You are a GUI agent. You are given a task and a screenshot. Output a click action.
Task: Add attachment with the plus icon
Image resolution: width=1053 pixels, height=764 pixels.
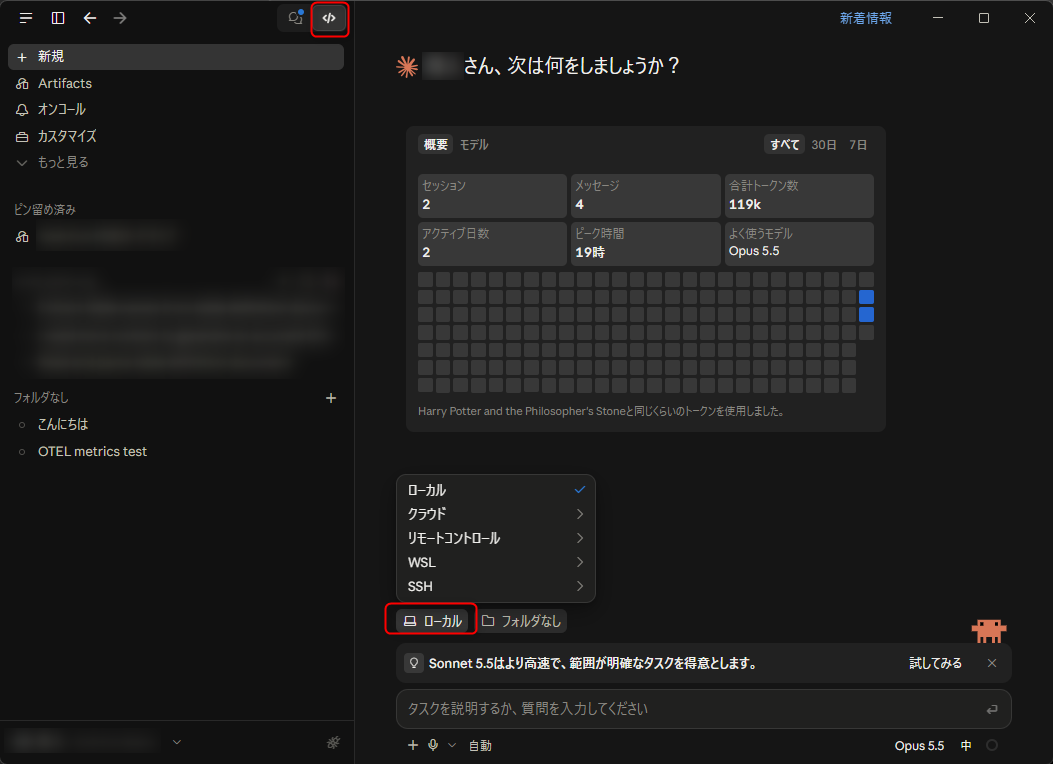click(x=412, y=745)
